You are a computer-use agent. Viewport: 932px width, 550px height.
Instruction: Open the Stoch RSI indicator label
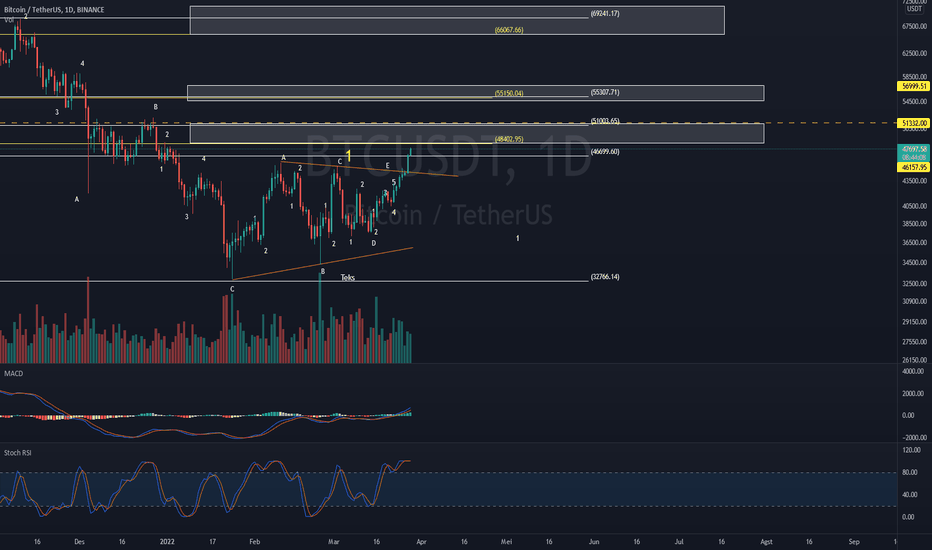(18, 453)
